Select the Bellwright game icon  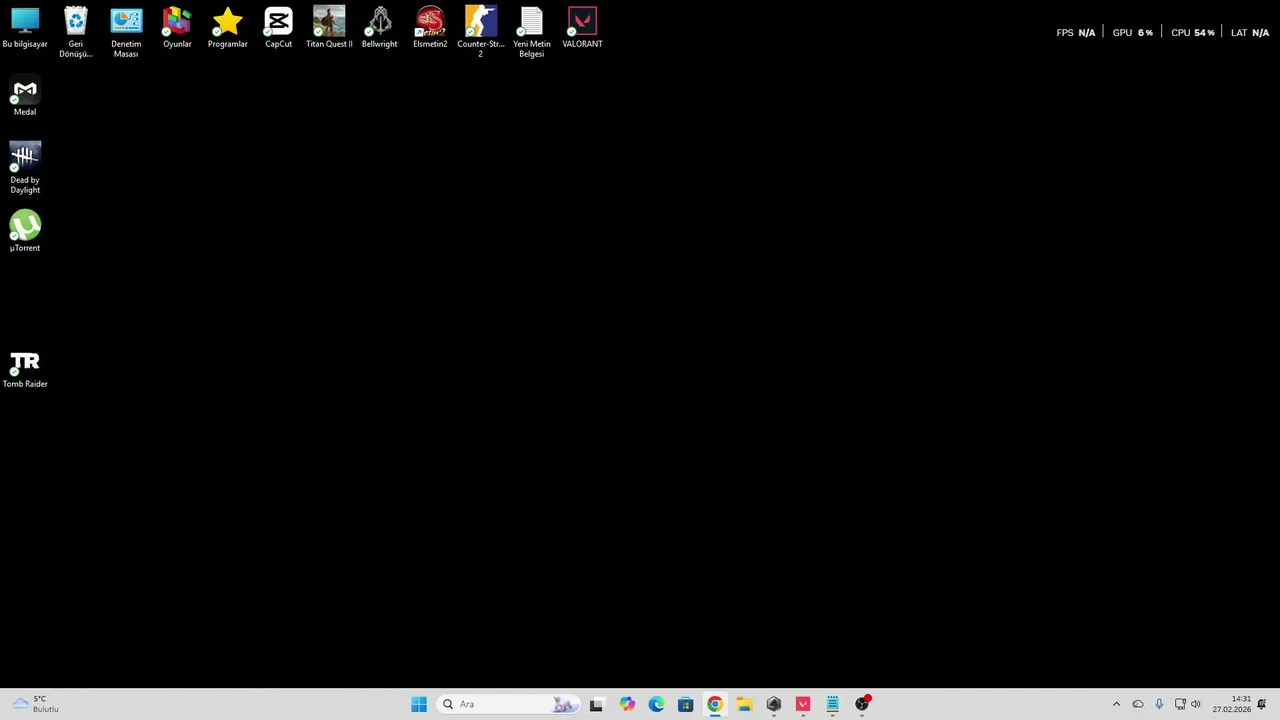click(x=379, y=28)
